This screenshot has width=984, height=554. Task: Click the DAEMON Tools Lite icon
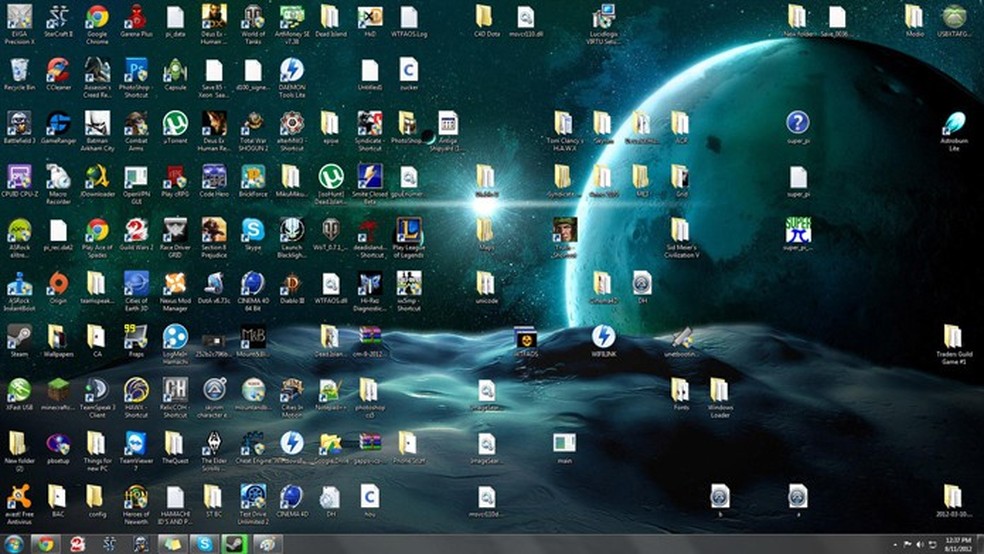(291, 71)
